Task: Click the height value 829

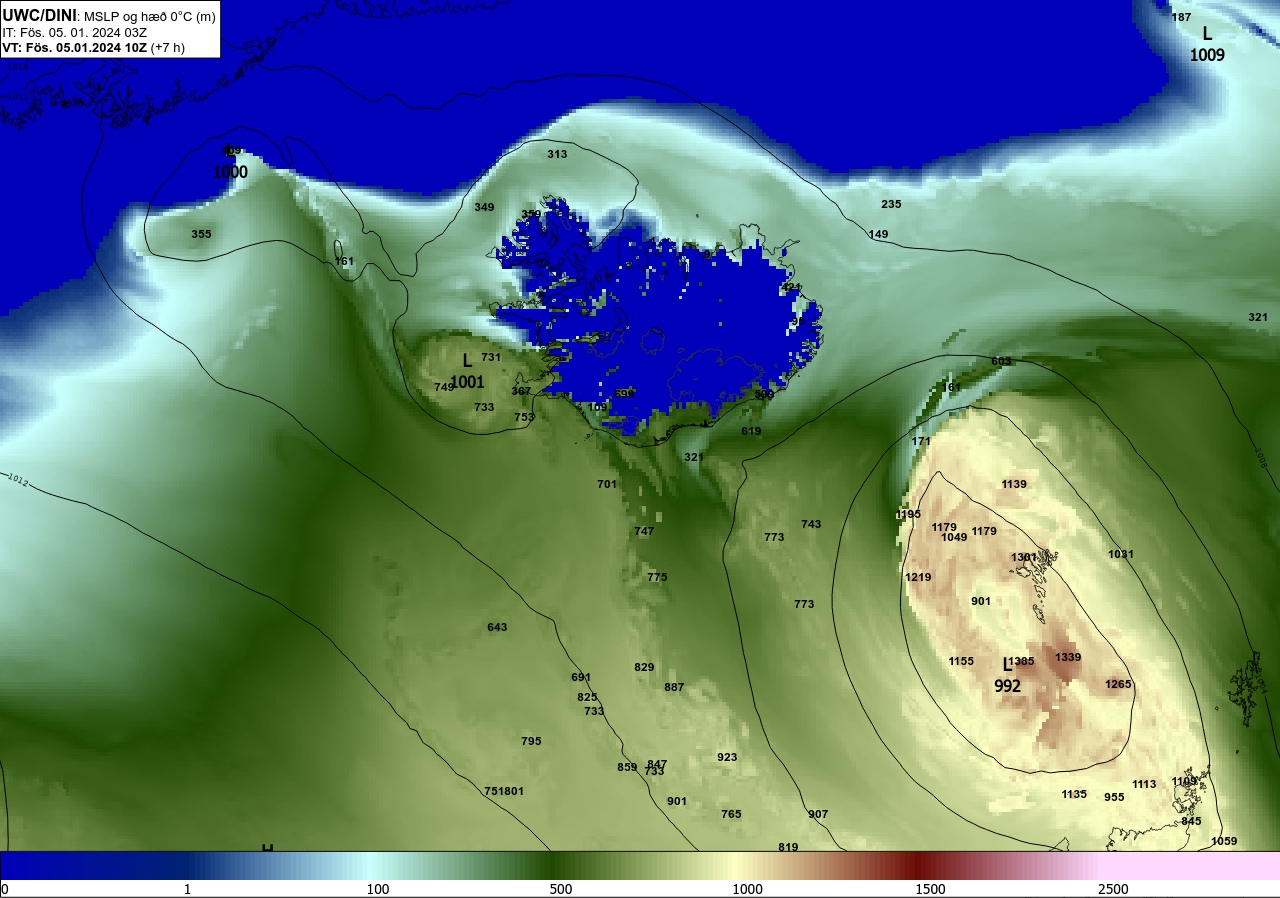Action: pyautogui.click(x=644, y=667)
